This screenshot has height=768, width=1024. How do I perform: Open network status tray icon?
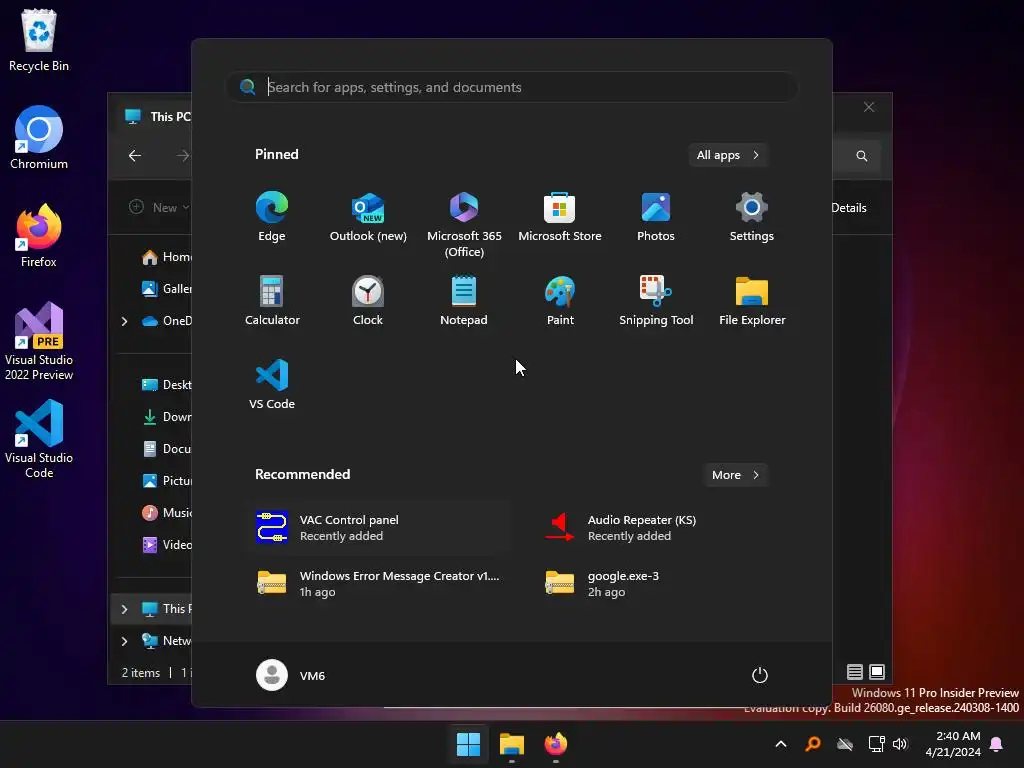point(876,744)
